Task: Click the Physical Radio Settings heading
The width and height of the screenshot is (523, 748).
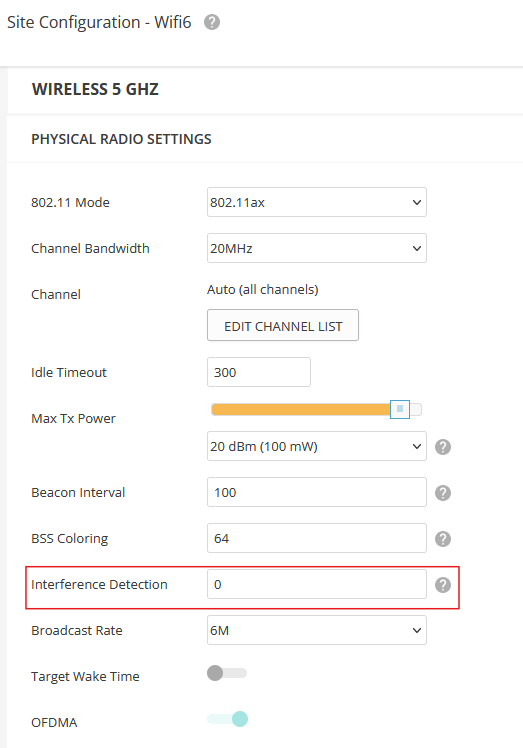Action: (121, 139)
